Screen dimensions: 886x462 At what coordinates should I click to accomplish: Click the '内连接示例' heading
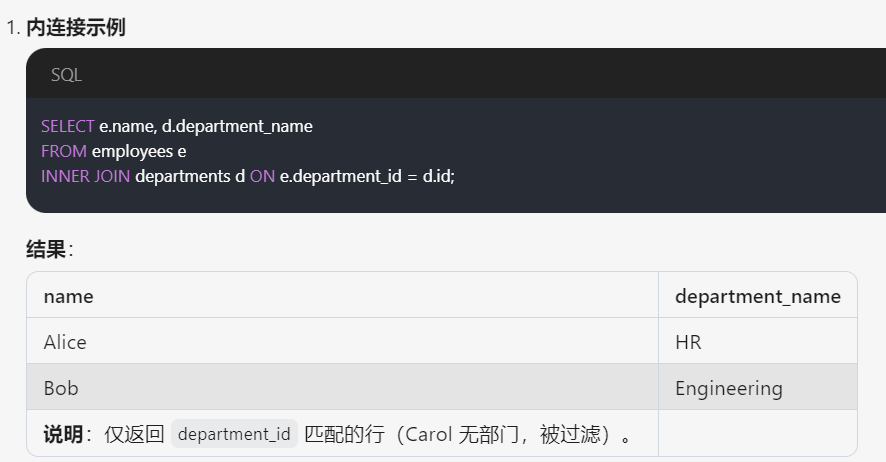(x=76, y=28)
